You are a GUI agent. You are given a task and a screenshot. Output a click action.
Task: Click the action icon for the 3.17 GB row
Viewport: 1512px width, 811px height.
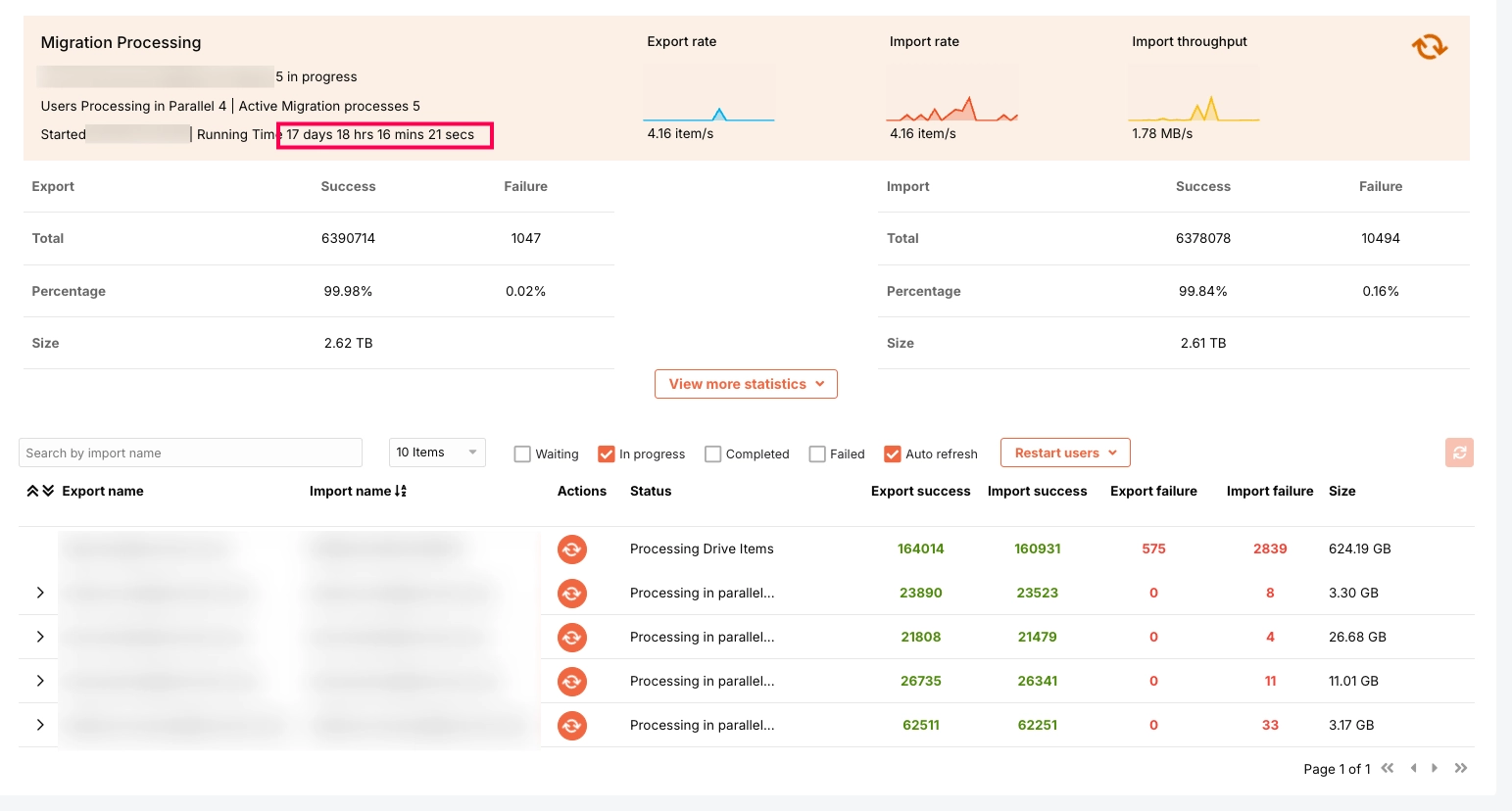pyautogui.click(x=572, y=726)
